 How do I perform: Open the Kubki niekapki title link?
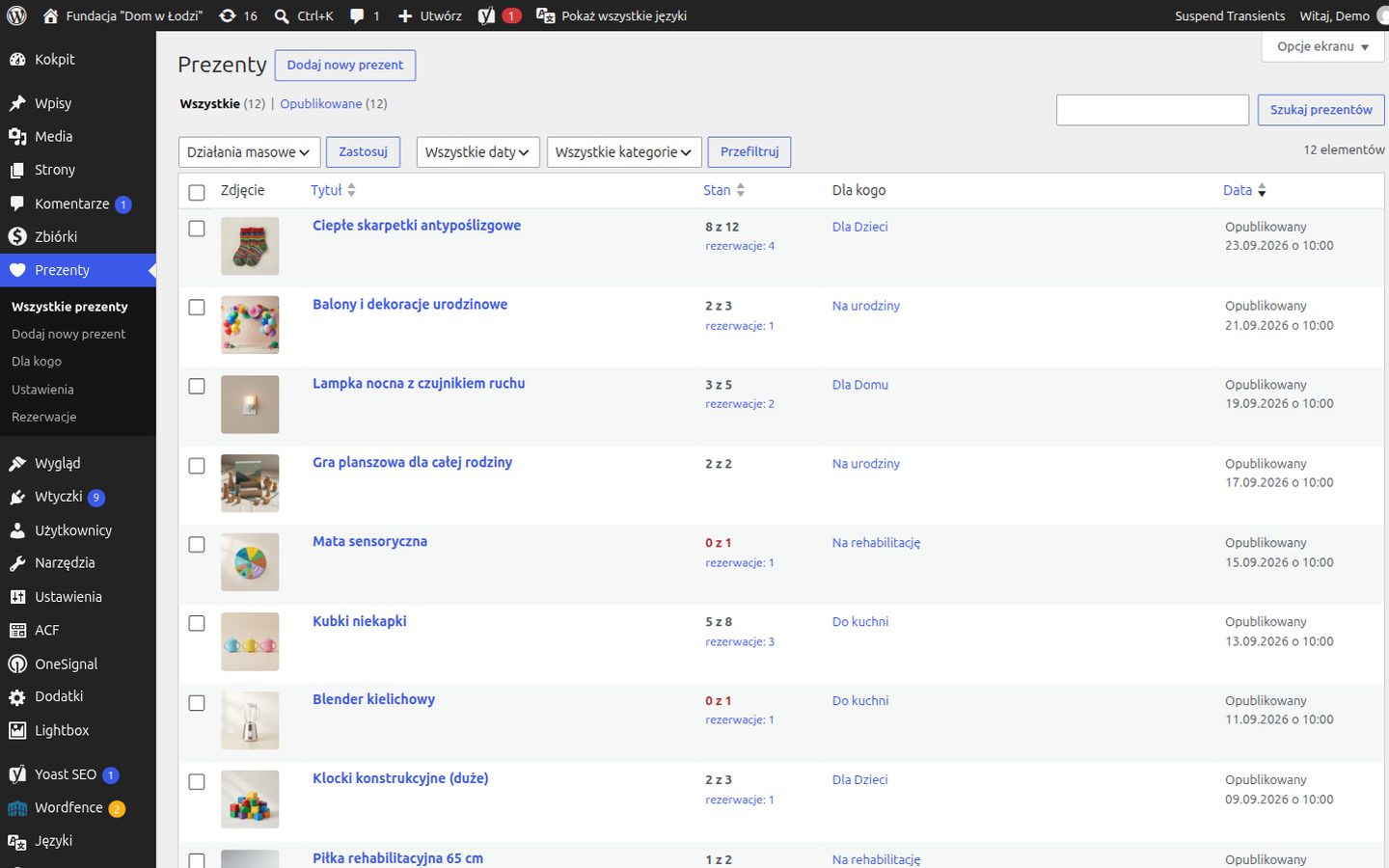point(360,621)
